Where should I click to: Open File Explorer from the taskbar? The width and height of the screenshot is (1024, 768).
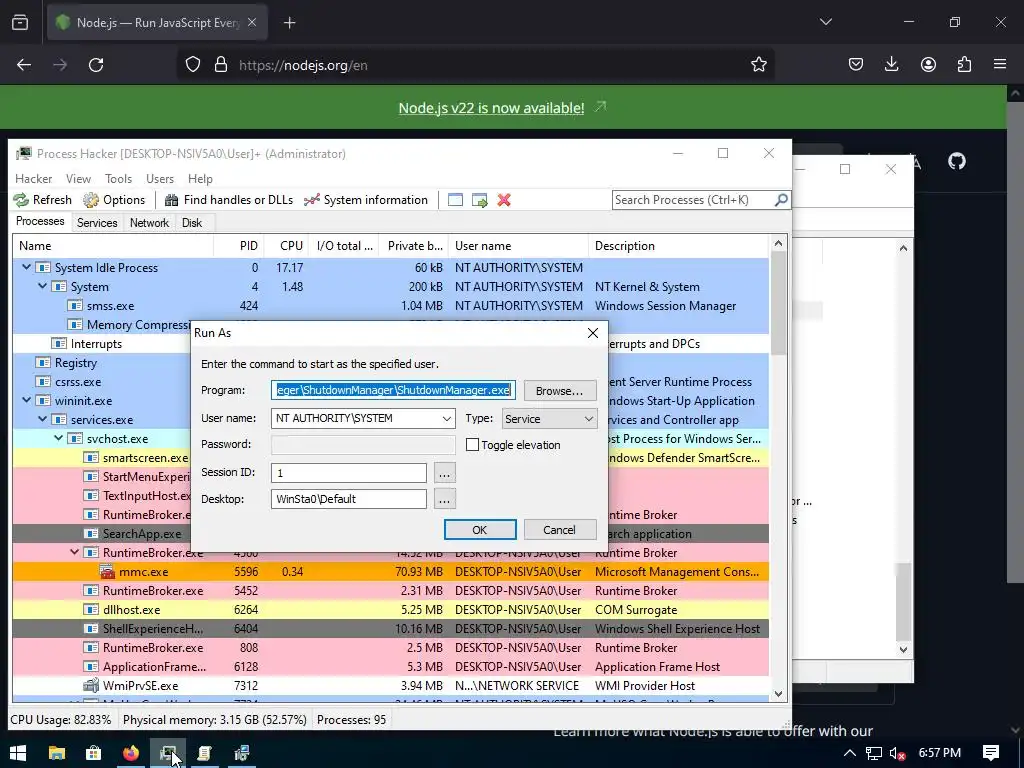pyautogui.click(x=57, y=753)
